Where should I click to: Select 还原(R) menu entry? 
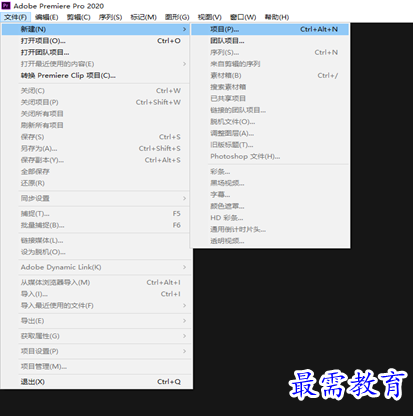96,183
